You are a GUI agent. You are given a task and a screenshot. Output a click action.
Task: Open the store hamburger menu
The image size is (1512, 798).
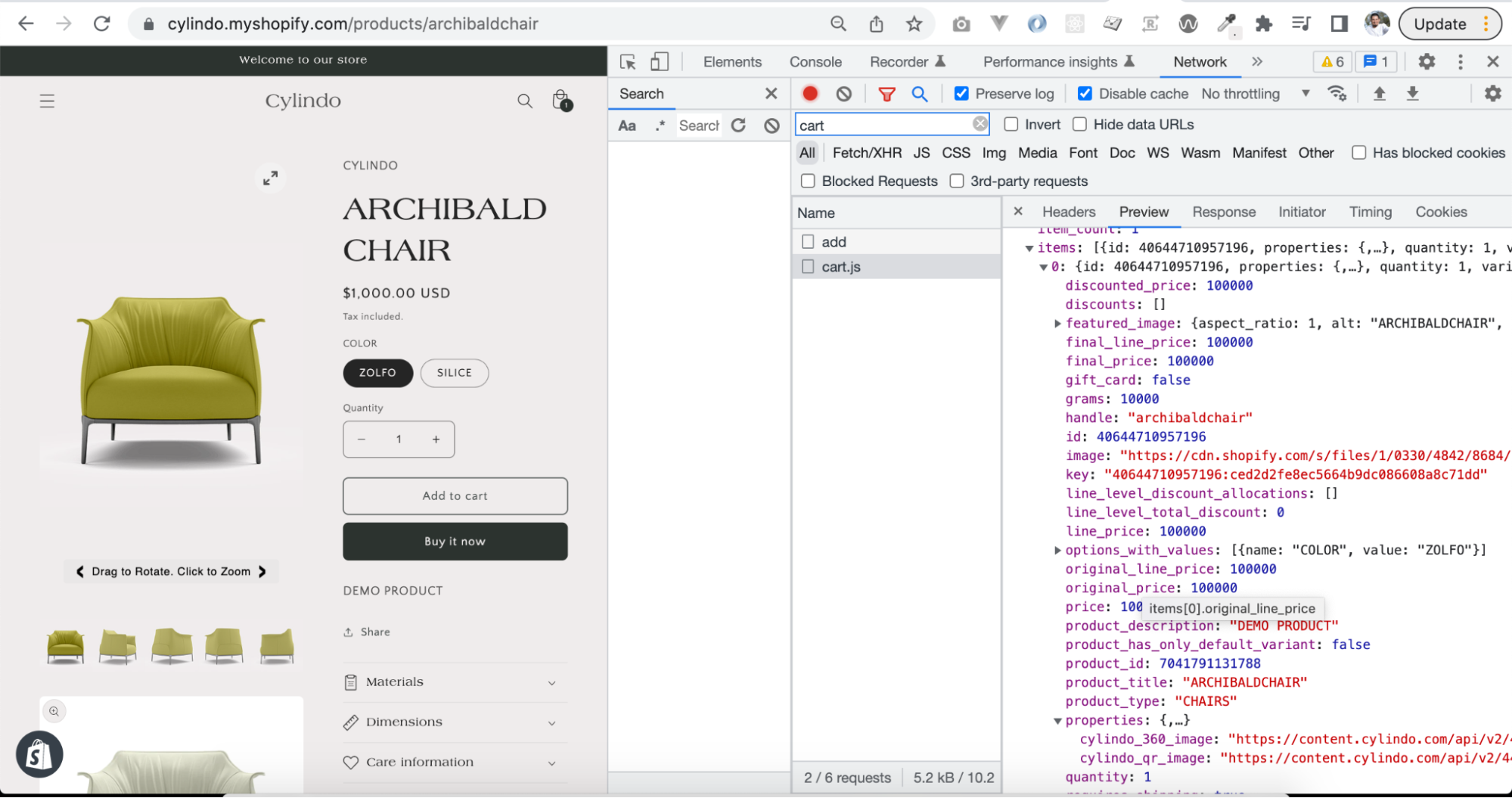[x=47, y=101]
